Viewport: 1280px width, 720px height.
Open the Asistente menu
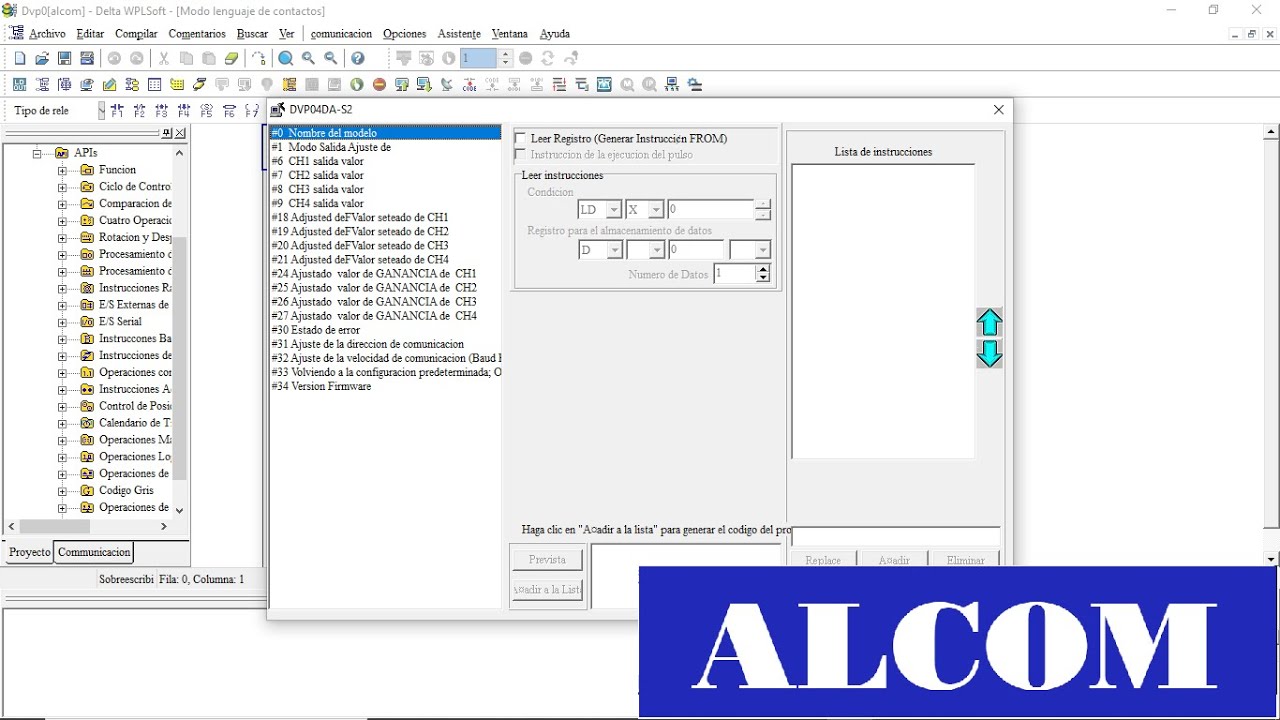tap(459, 34)
